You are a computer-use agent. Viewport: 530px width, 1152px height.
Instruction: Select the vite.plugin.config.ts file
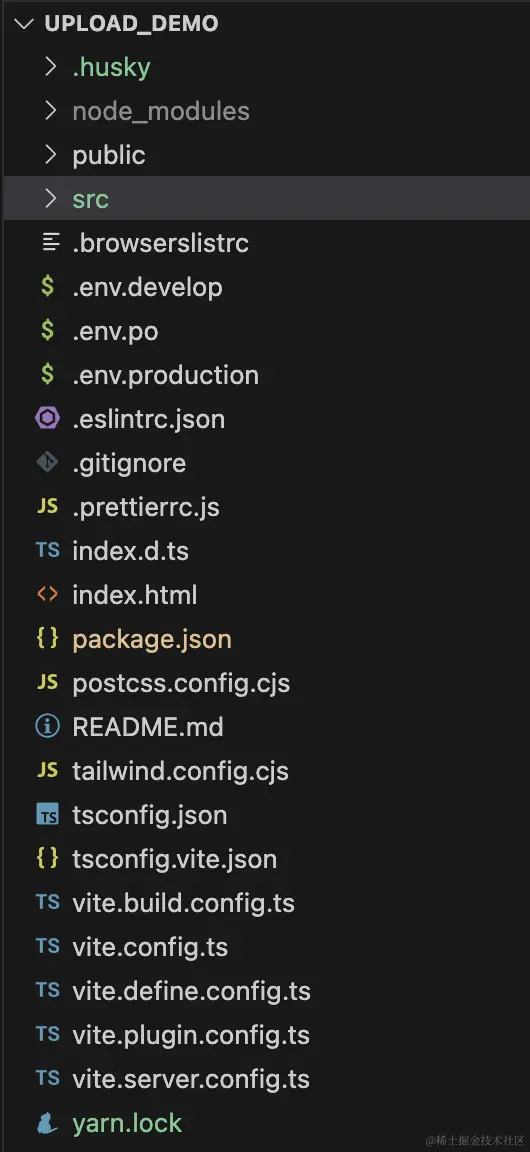[x=265, y=1034]
